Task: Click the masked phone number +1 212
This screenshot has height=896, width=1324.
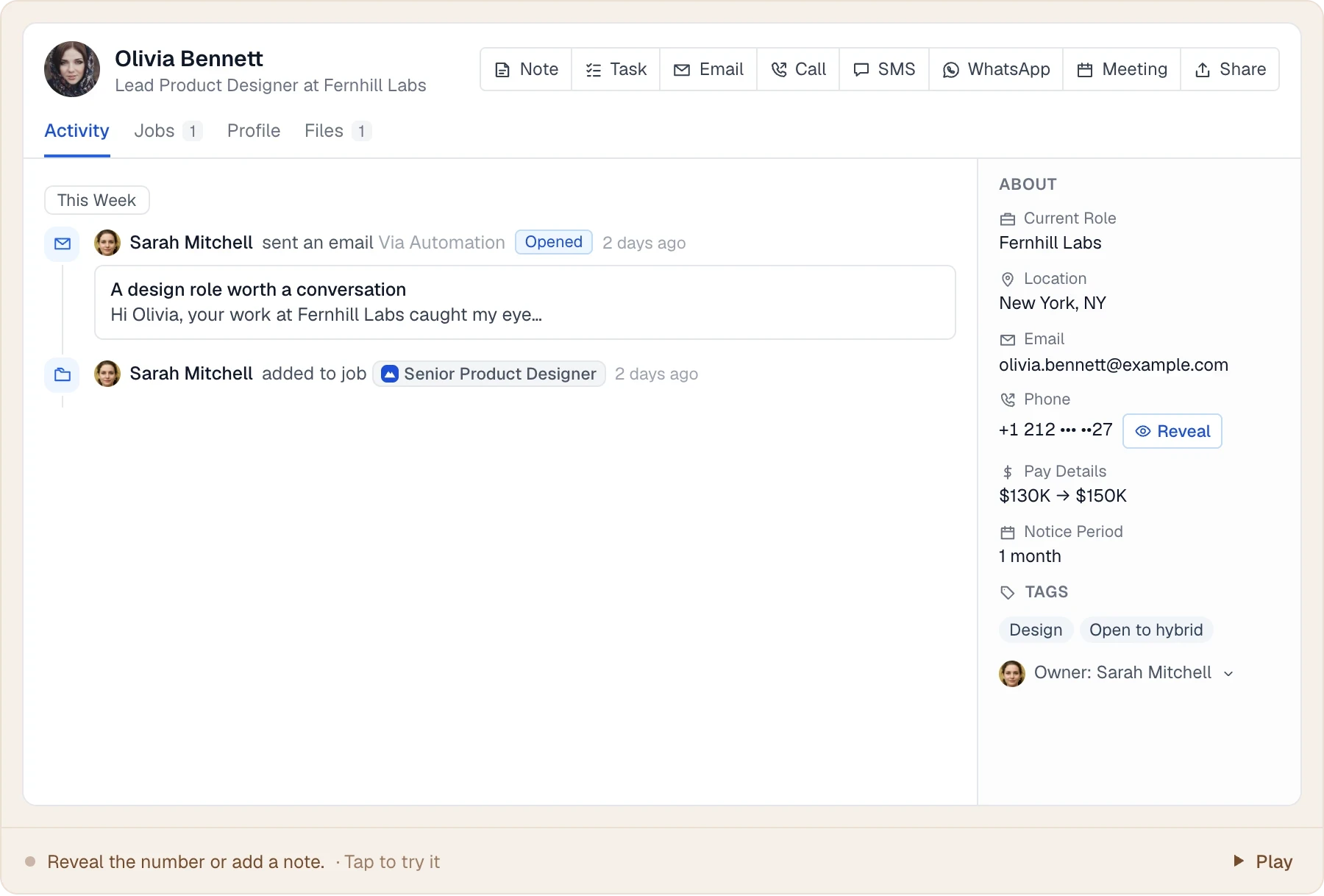Action: coord(1056,430)
